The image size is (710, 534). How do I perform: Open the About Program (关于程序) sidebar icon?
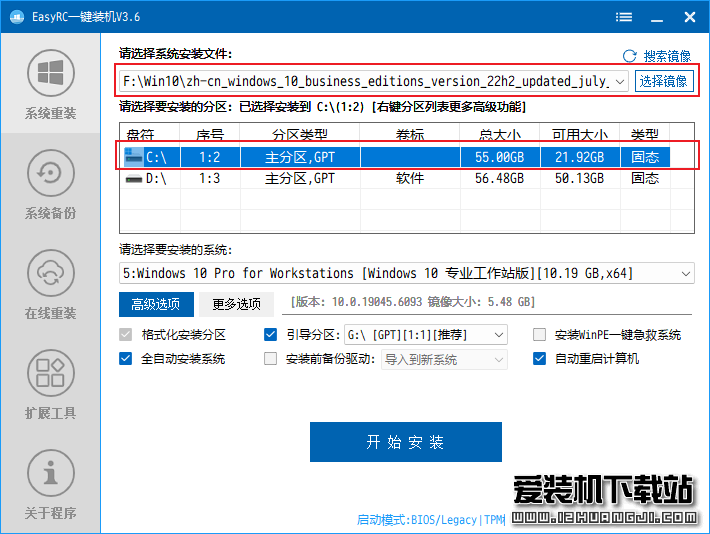[51, 473]
